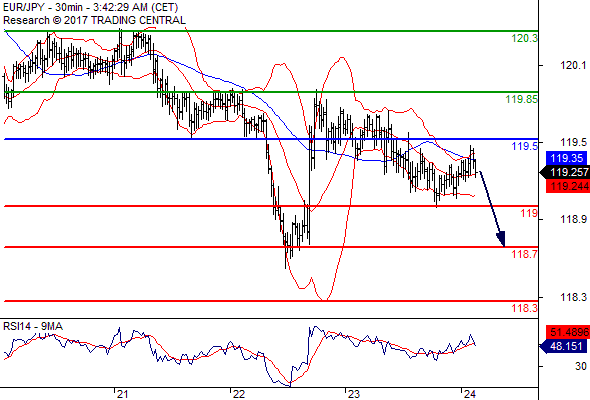Click the 119.5 blue pivot label
This screenshot has height=400, width=590.
coord(525,146)
